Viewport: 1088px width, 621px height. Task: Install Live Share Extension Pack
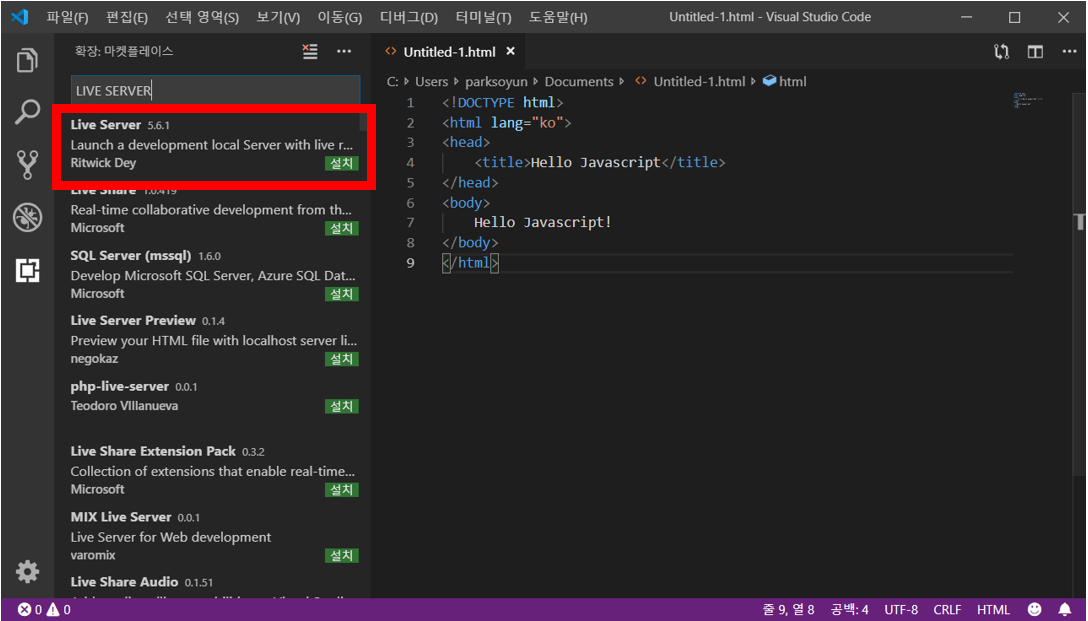coord(341,490)
